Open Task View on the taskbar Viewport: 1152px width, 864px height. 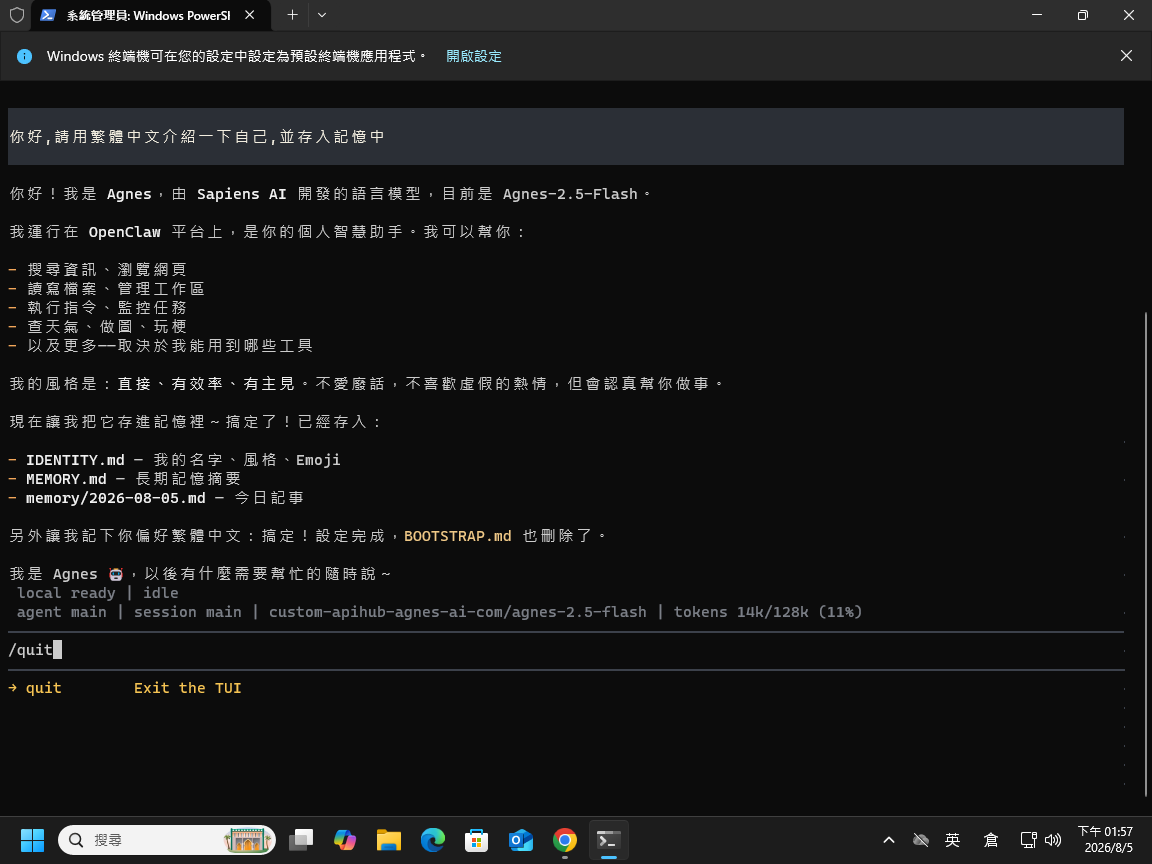pyautogui.click(x=300, y=840)
